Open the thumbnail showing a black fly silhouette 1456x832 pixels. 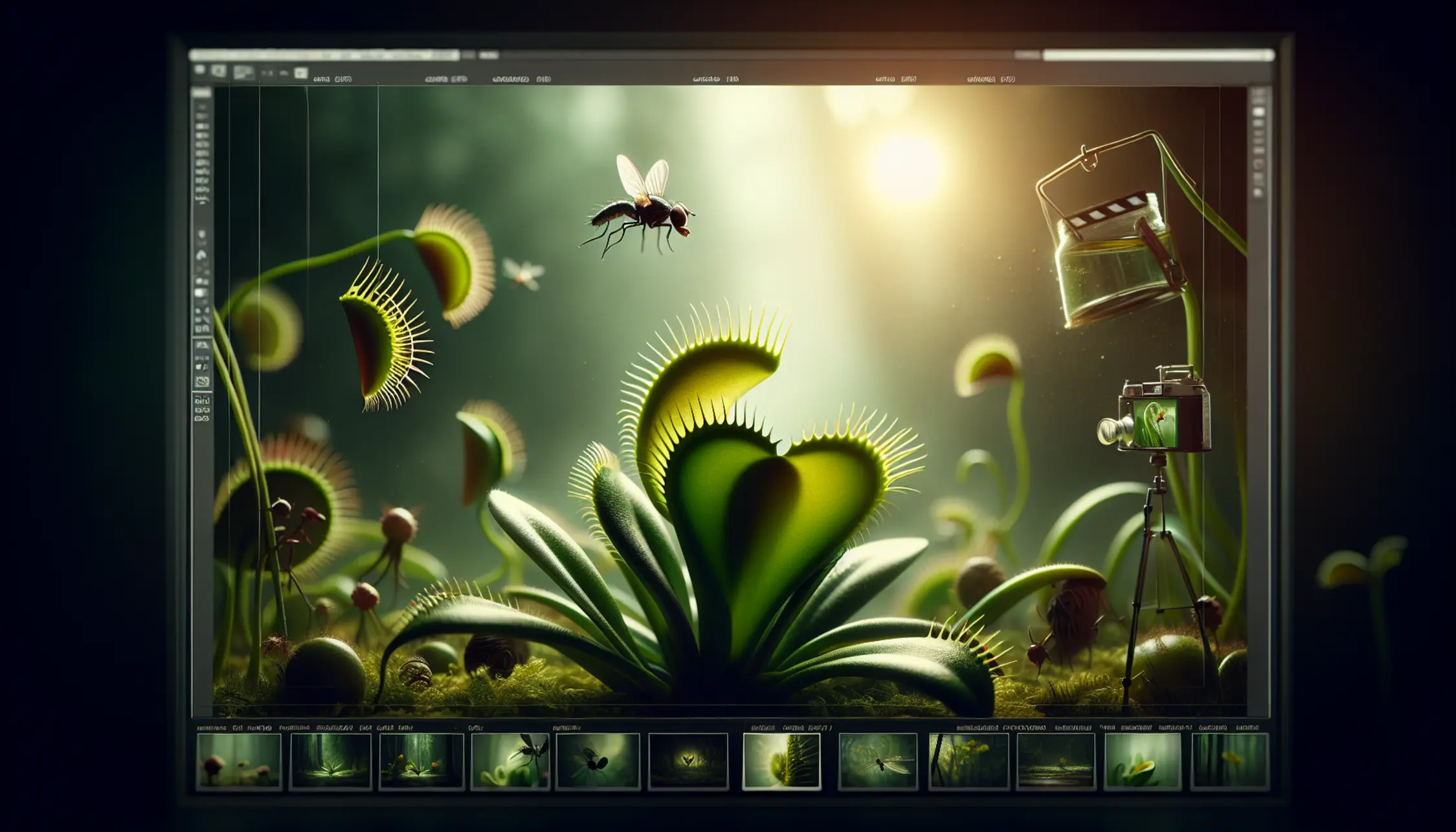[597, 761]
